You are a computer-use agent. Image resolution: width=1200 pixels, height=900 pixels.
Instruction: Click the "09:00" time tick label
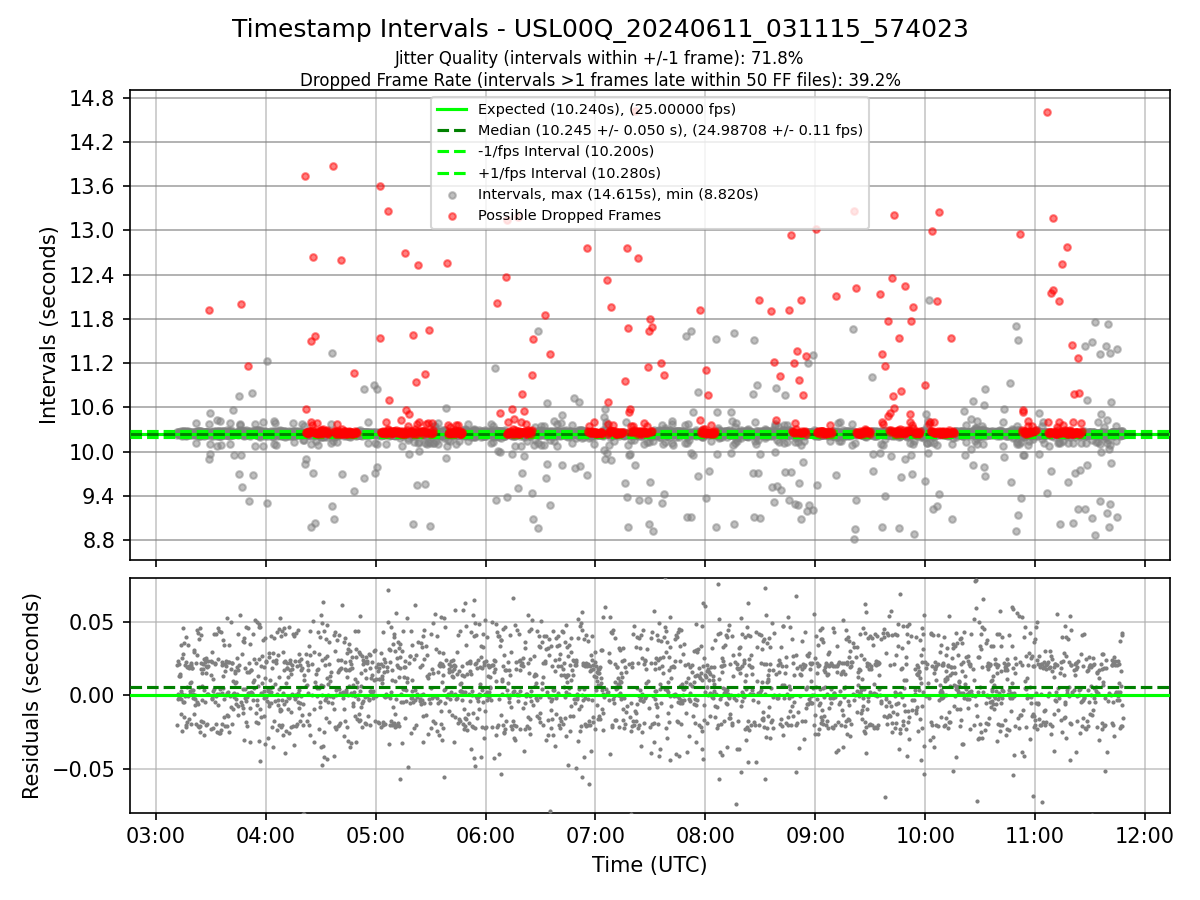pyautogui.click(x=815, y=834)
